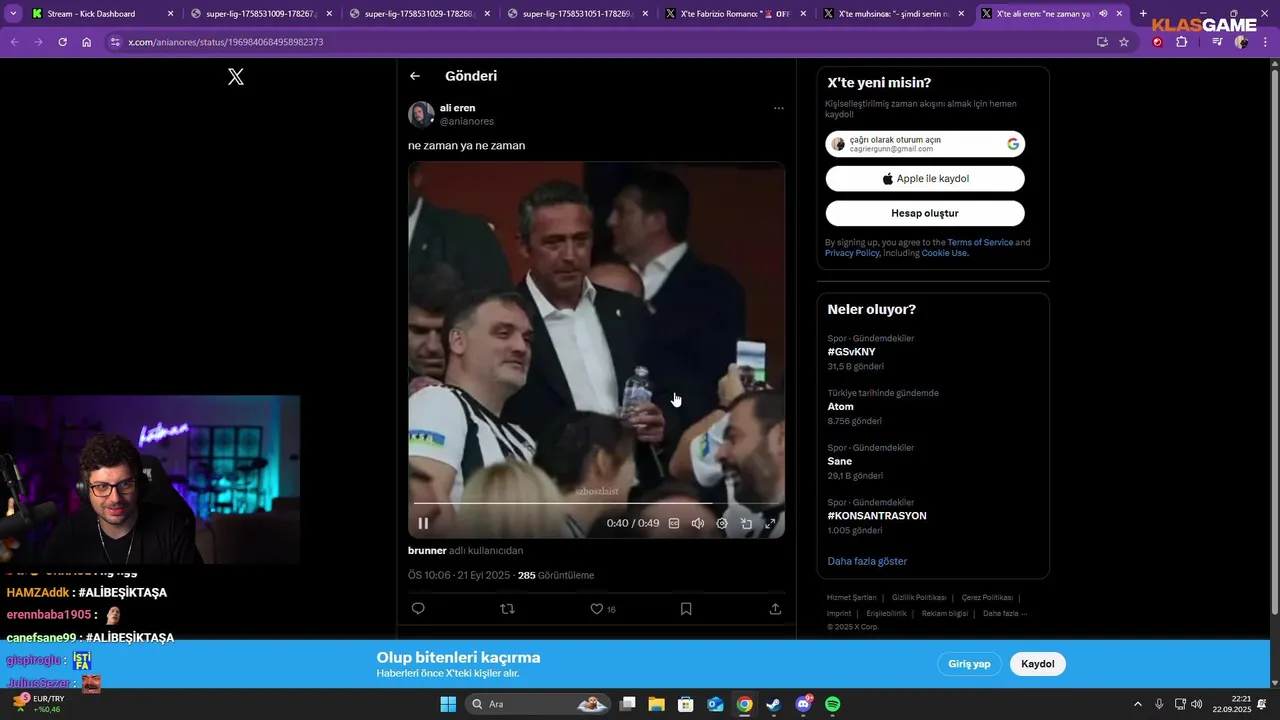Sign in with Google as çağrı

pos(925,144)
